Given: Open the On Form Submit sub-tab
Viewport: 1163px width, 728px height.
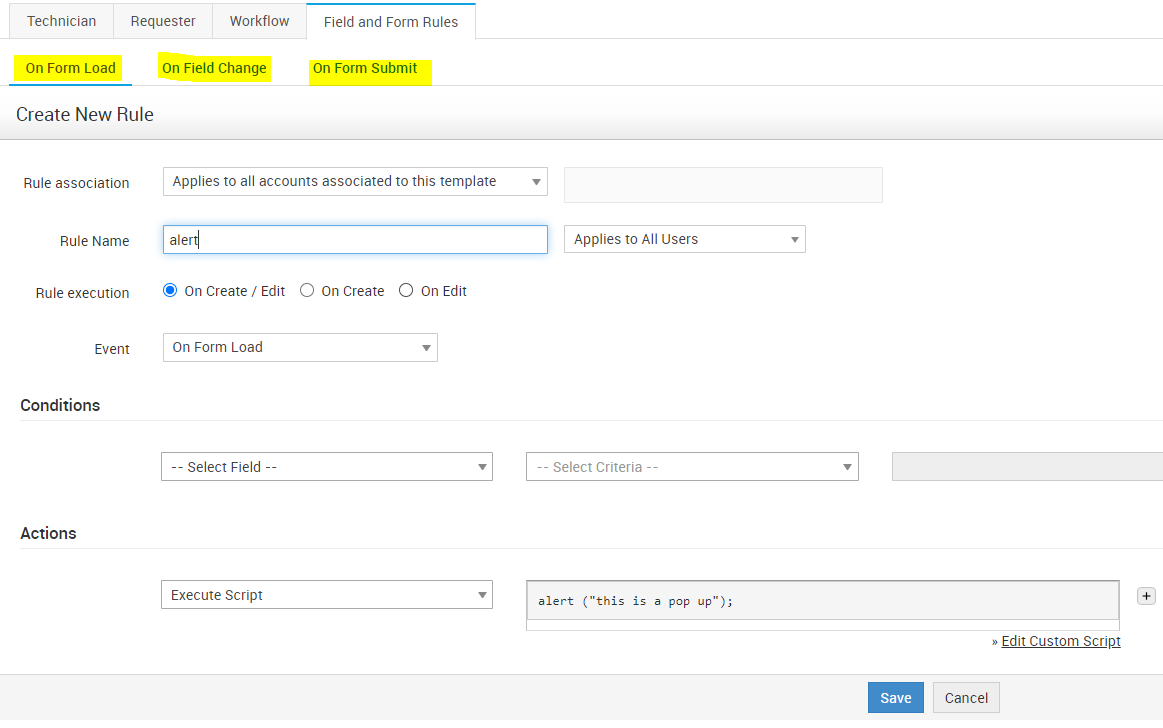Looking at the screenshot, I should point(365,68).
